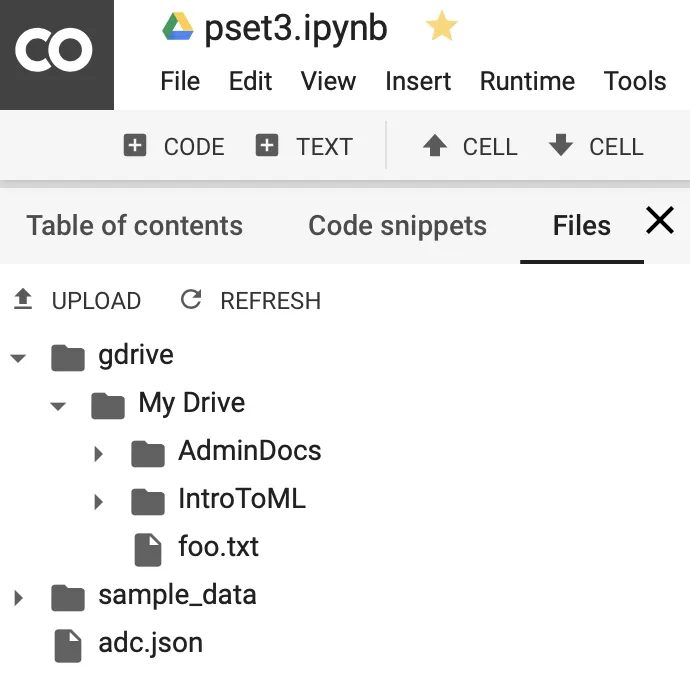Add a new code cell

(x=174, y=147)
